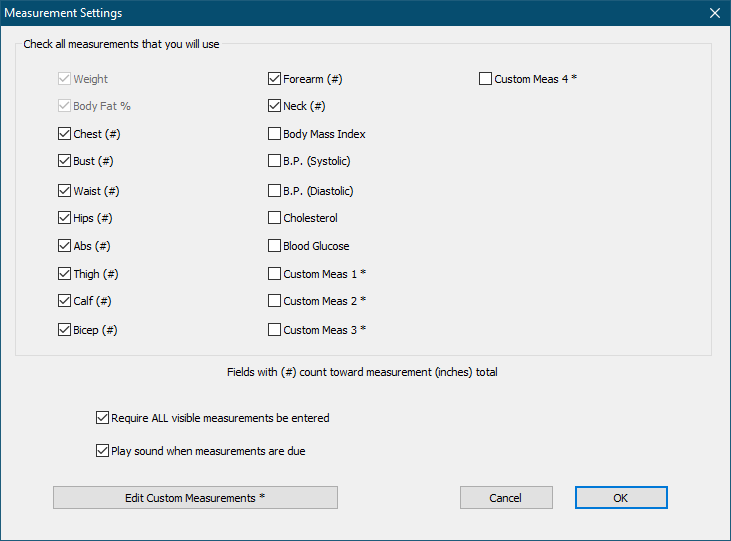Disable the Waist (#) measurement
Screen dimensions: 731x541
pos(65,191)
